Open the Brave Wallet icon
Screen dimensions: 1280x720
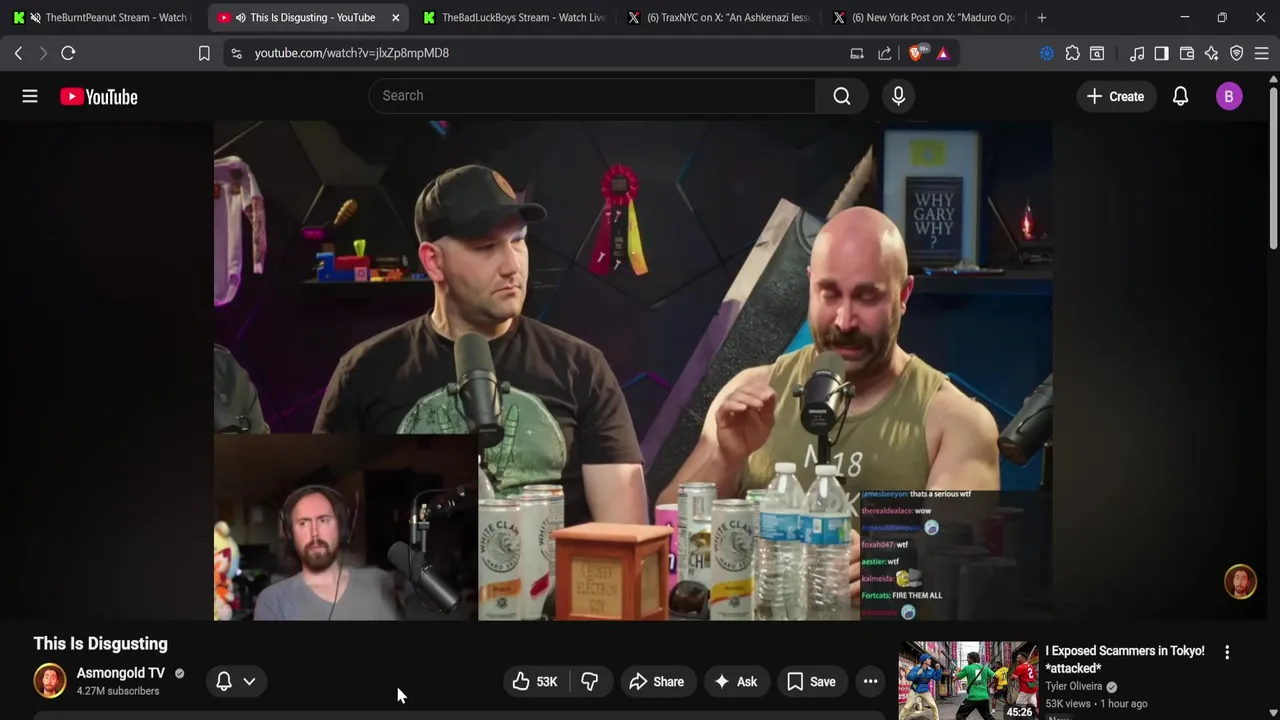(x=1187, y=53)
